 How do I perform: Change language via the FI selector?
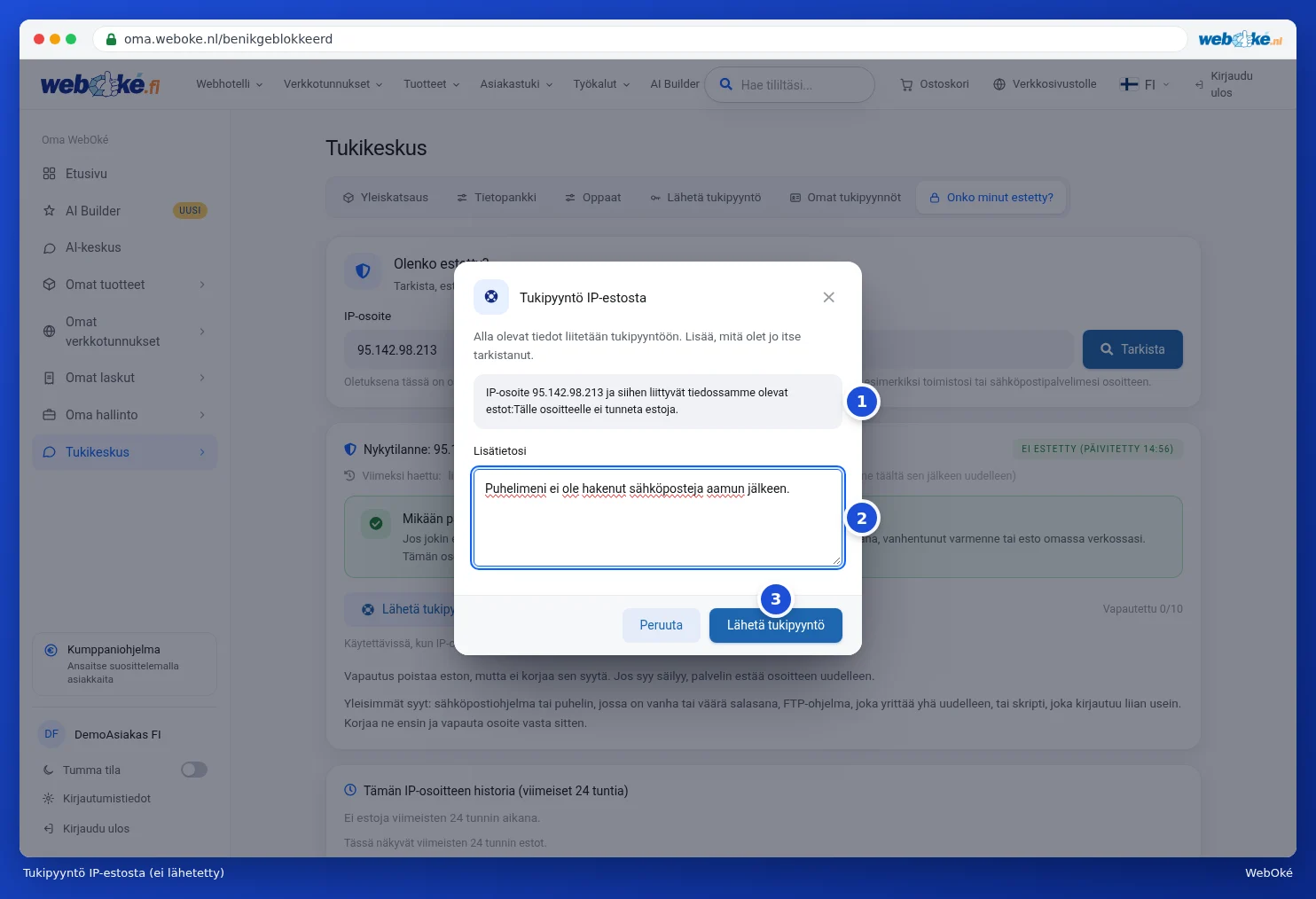point(1145,84)
